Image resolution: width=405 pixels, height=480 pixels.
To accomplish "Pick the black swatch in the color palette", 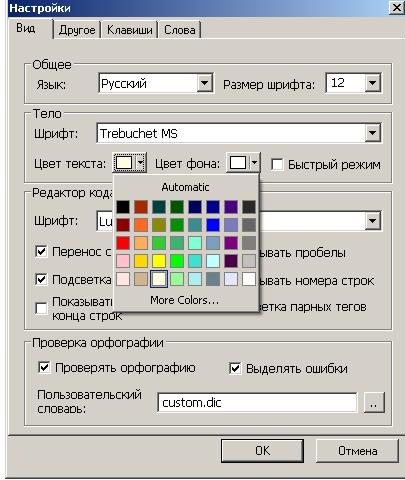I will tap(123, 207).
